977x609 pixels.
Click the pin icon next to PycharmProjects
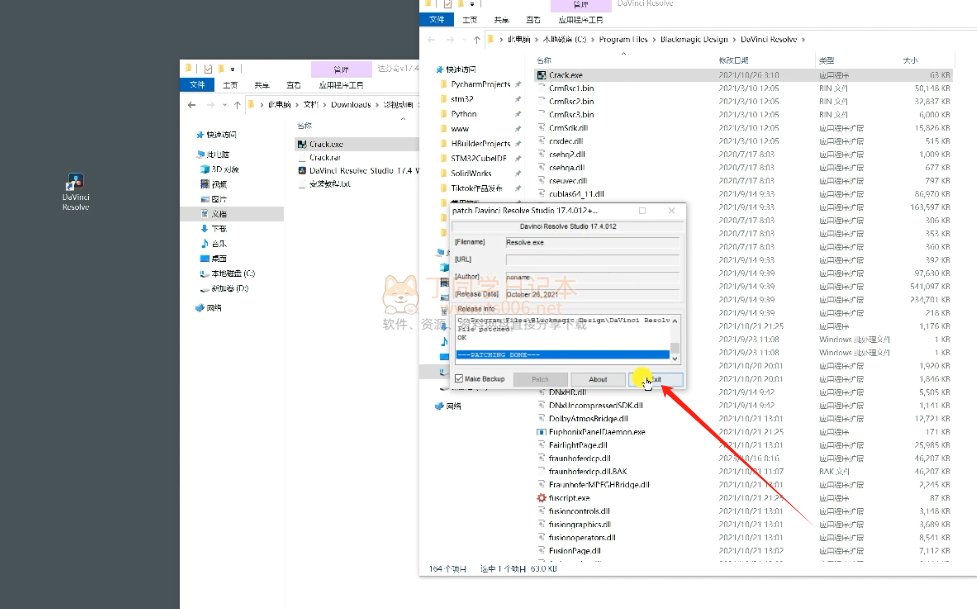point(518,84)
